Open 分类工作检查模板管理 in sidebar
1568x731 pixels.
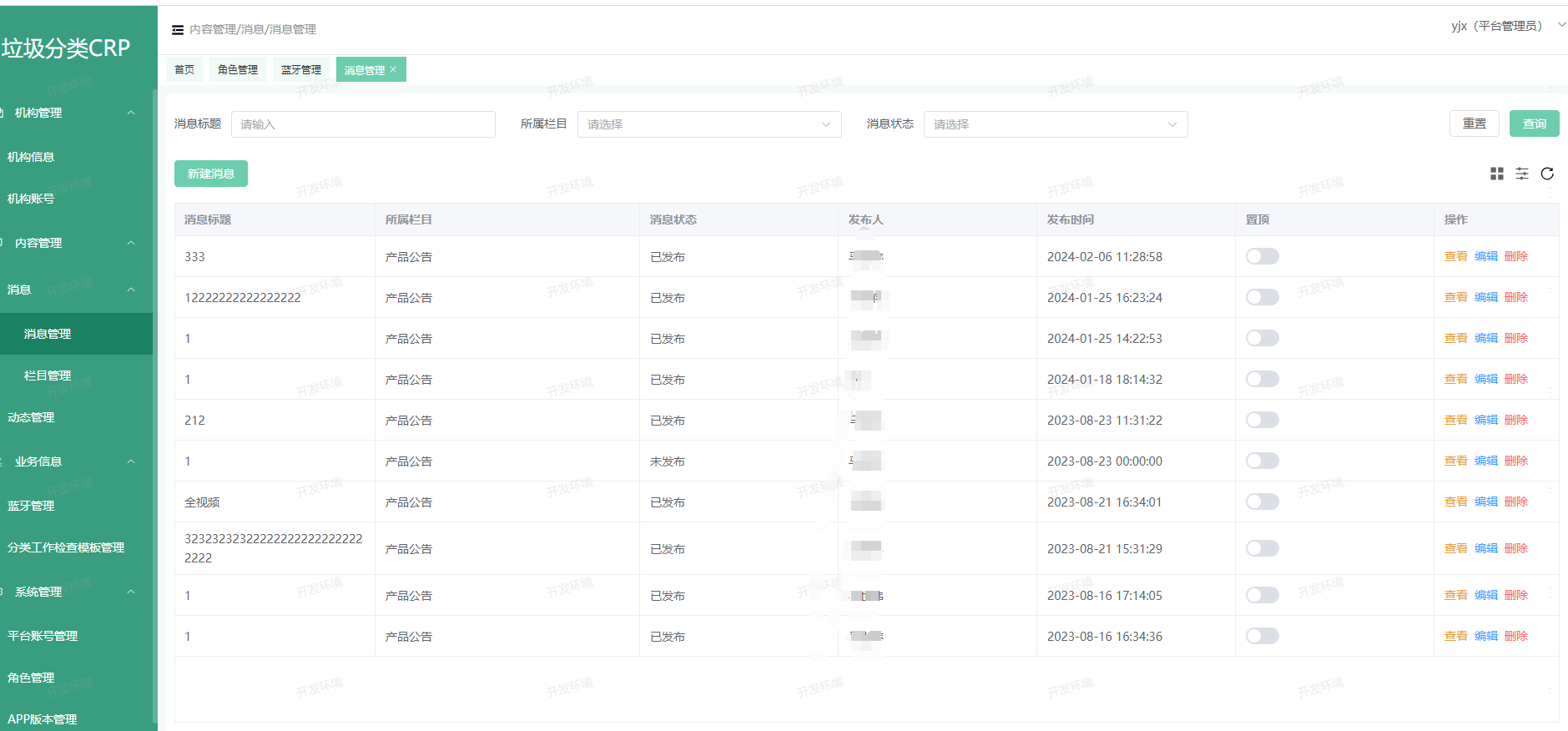66,547
